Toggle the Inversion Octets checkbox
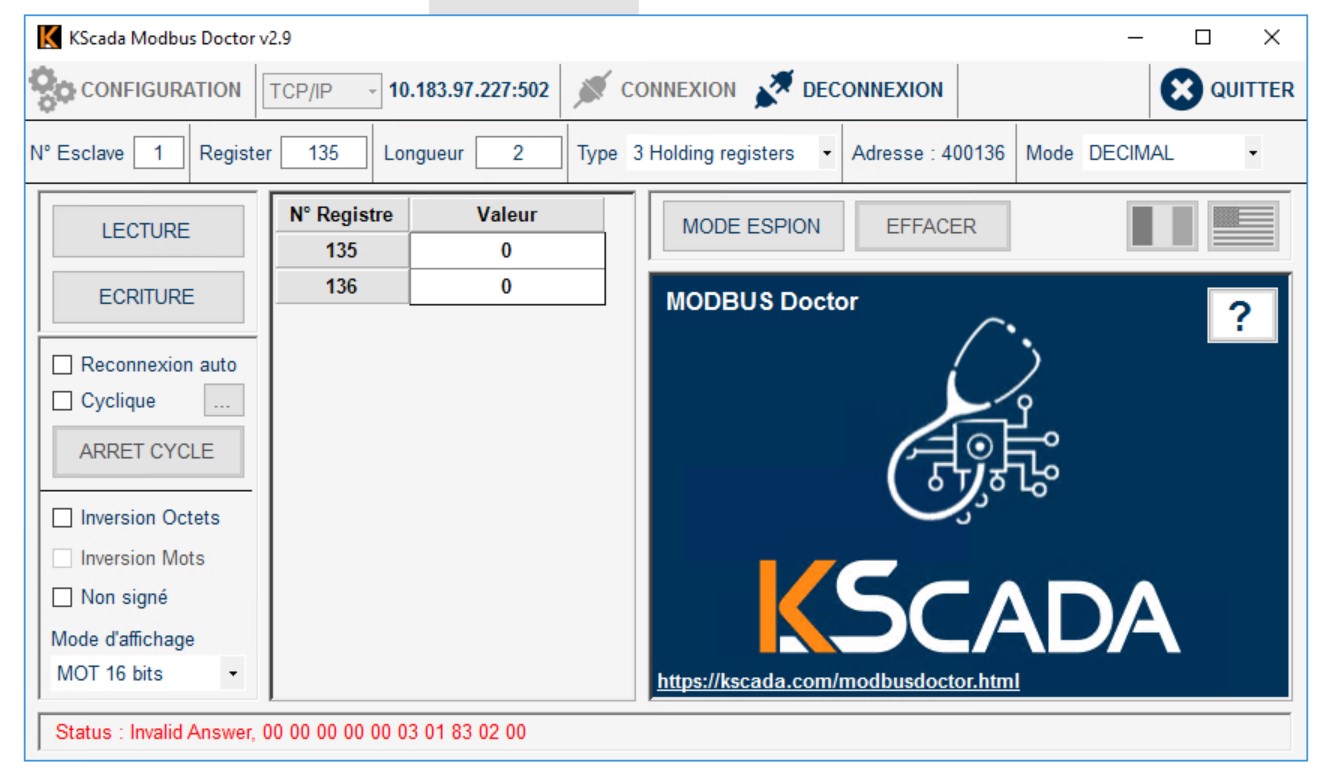The width and height of the screenshot is (1339, 774). 62,518
